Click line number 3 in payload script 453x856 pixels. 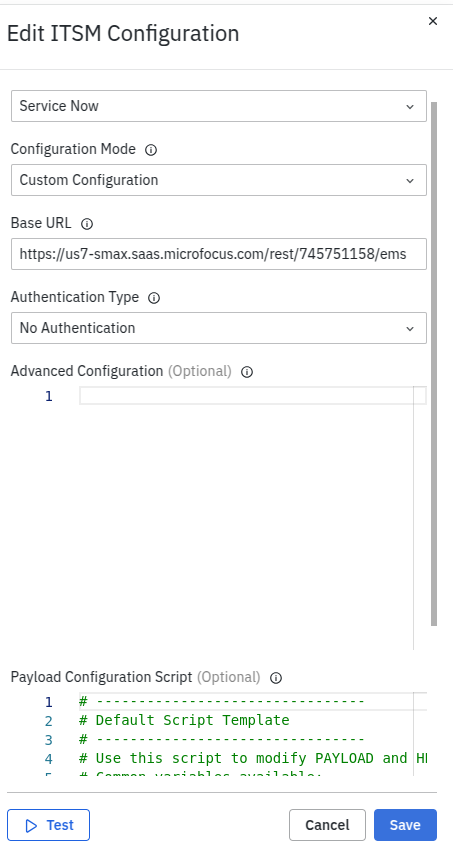pos(49,740)
